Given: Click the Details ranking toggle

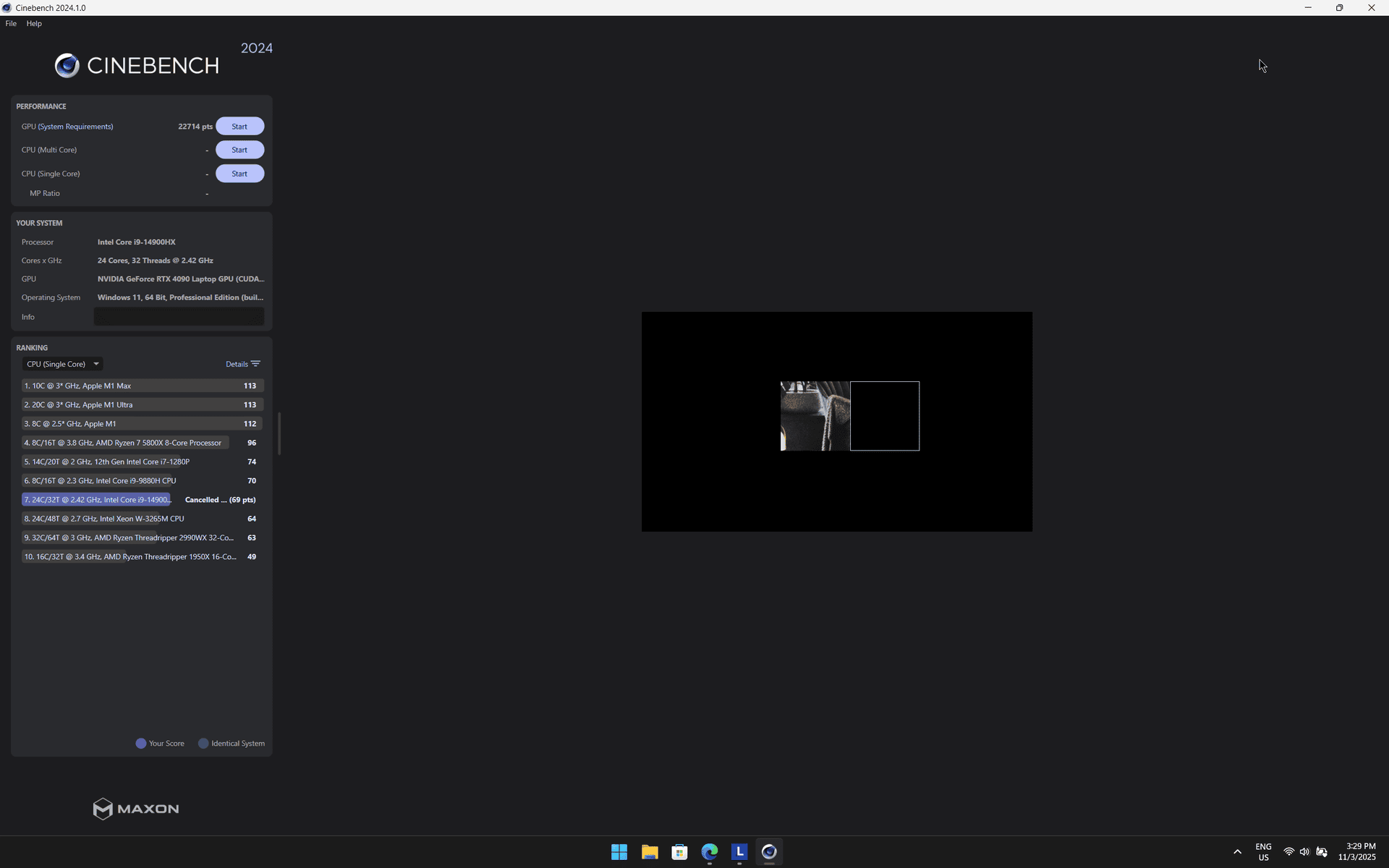Looking at the screenshot, I should 242,364.
